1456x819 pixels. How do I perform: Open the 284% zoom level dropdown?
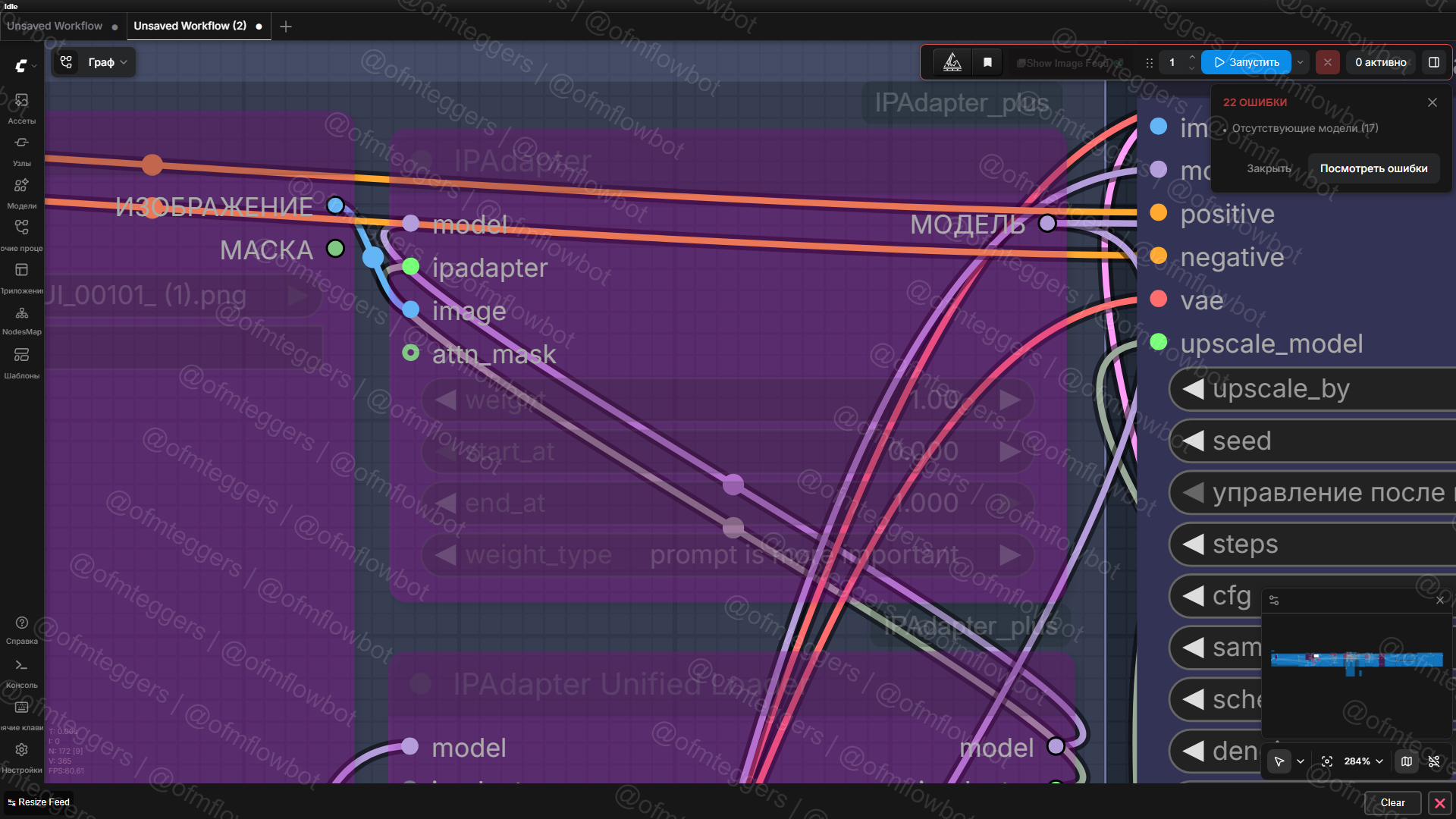pyautogui.click(x=1363, y=761)
